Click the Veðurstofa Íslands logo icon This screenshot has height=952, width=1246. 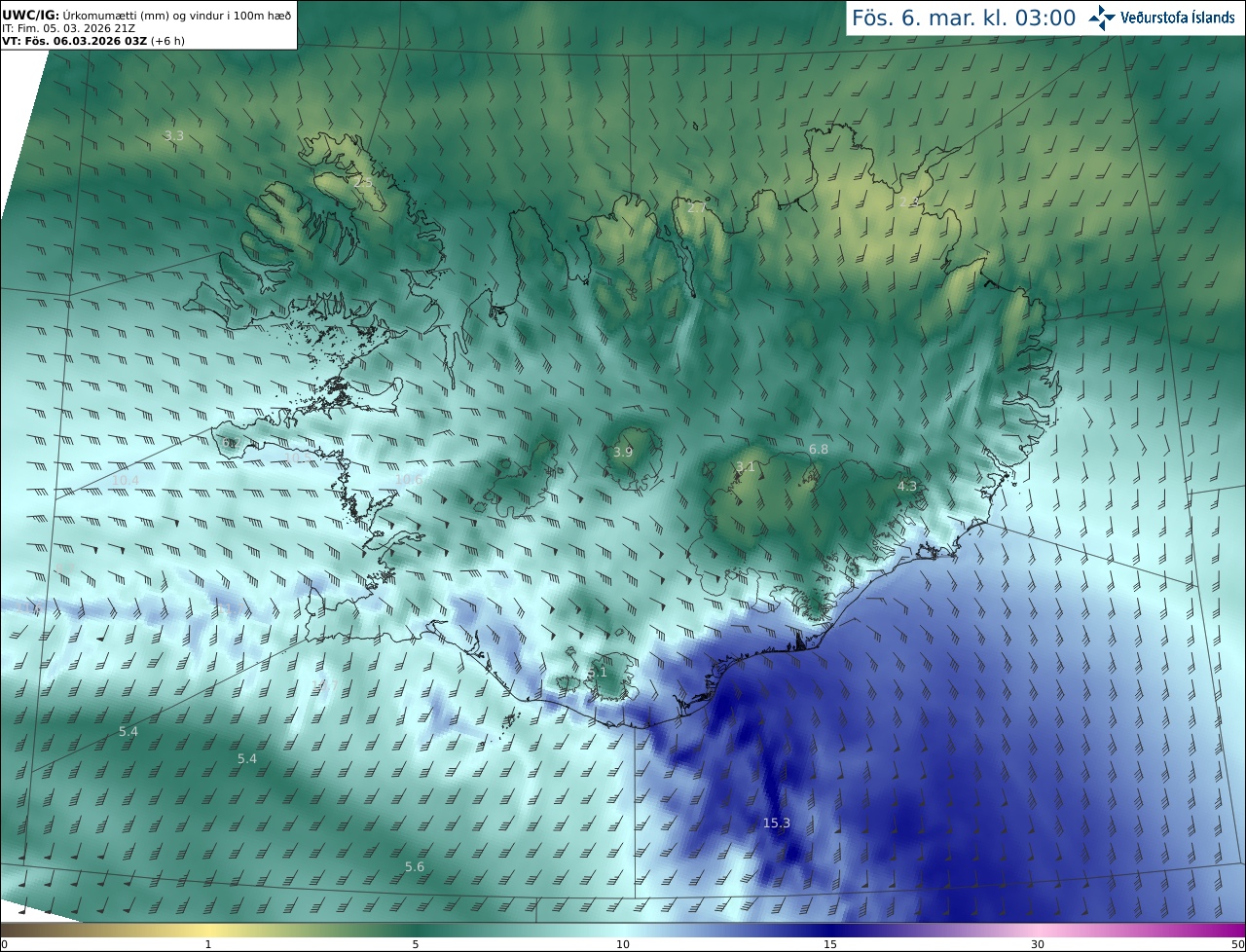point(1102,18)
